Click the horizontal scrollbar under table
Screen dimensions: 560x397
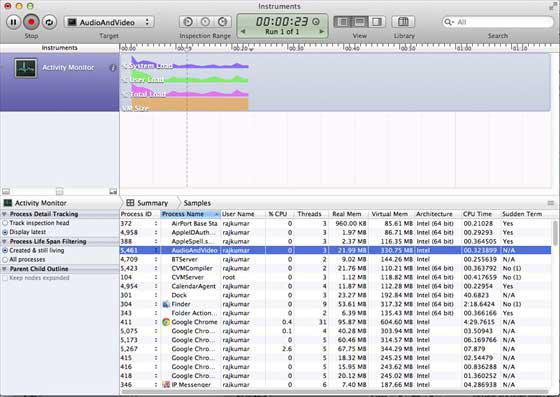click(x=335, y=392)
